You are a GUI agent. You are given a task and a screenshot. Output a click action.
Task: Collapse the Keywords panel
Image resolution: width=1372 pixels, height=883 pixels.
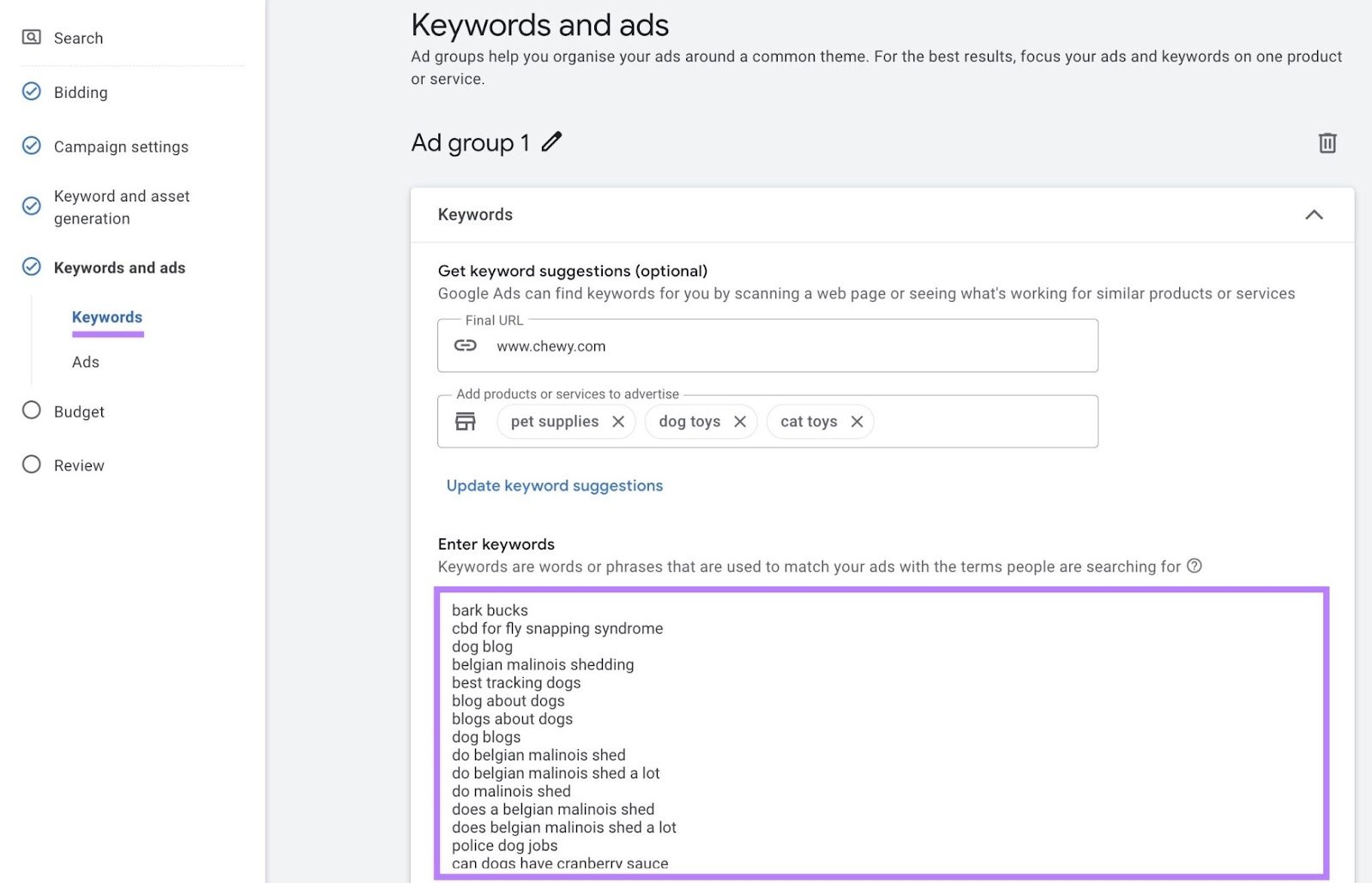coord(1315,215)
